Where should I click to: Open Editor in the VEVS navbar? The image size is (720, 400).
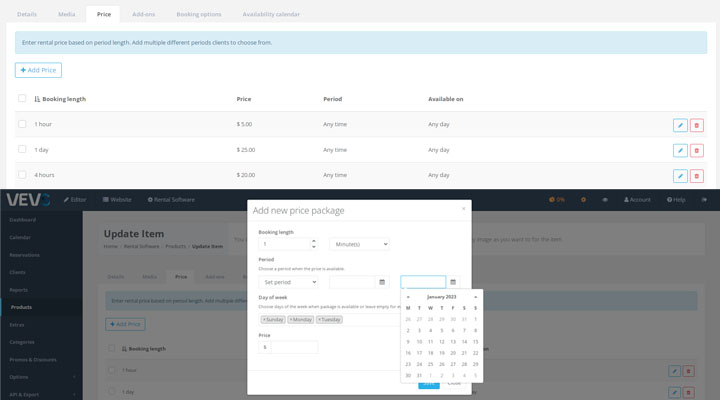click(x=75, y=200)
